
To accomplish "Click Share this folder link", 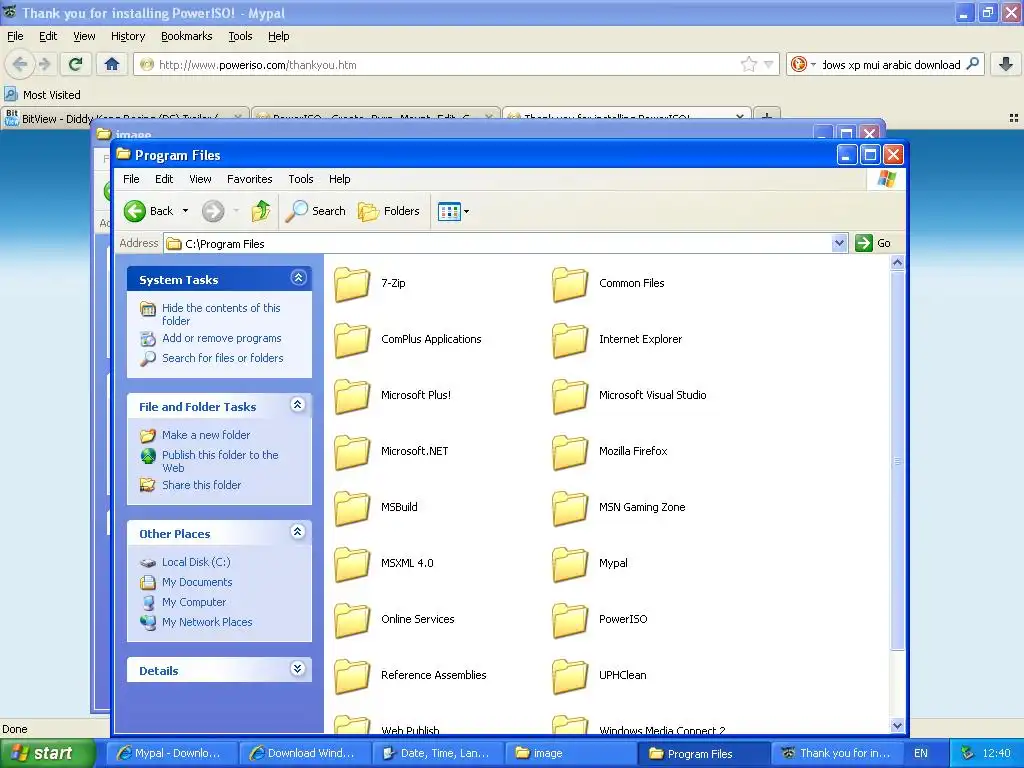I will point(201,485).
